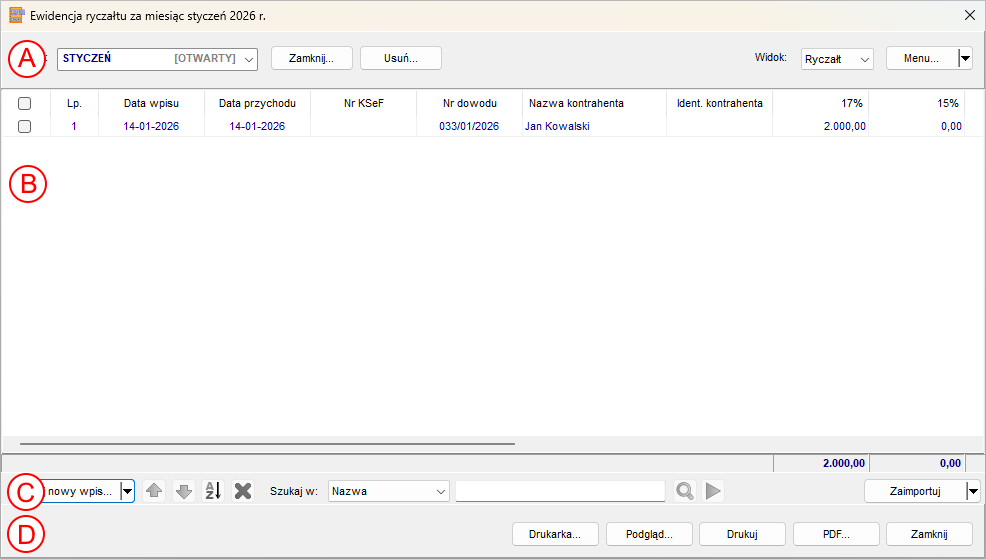Click the move entry up arrow icon
The image size is (986, 559).
tap(153, 491)
